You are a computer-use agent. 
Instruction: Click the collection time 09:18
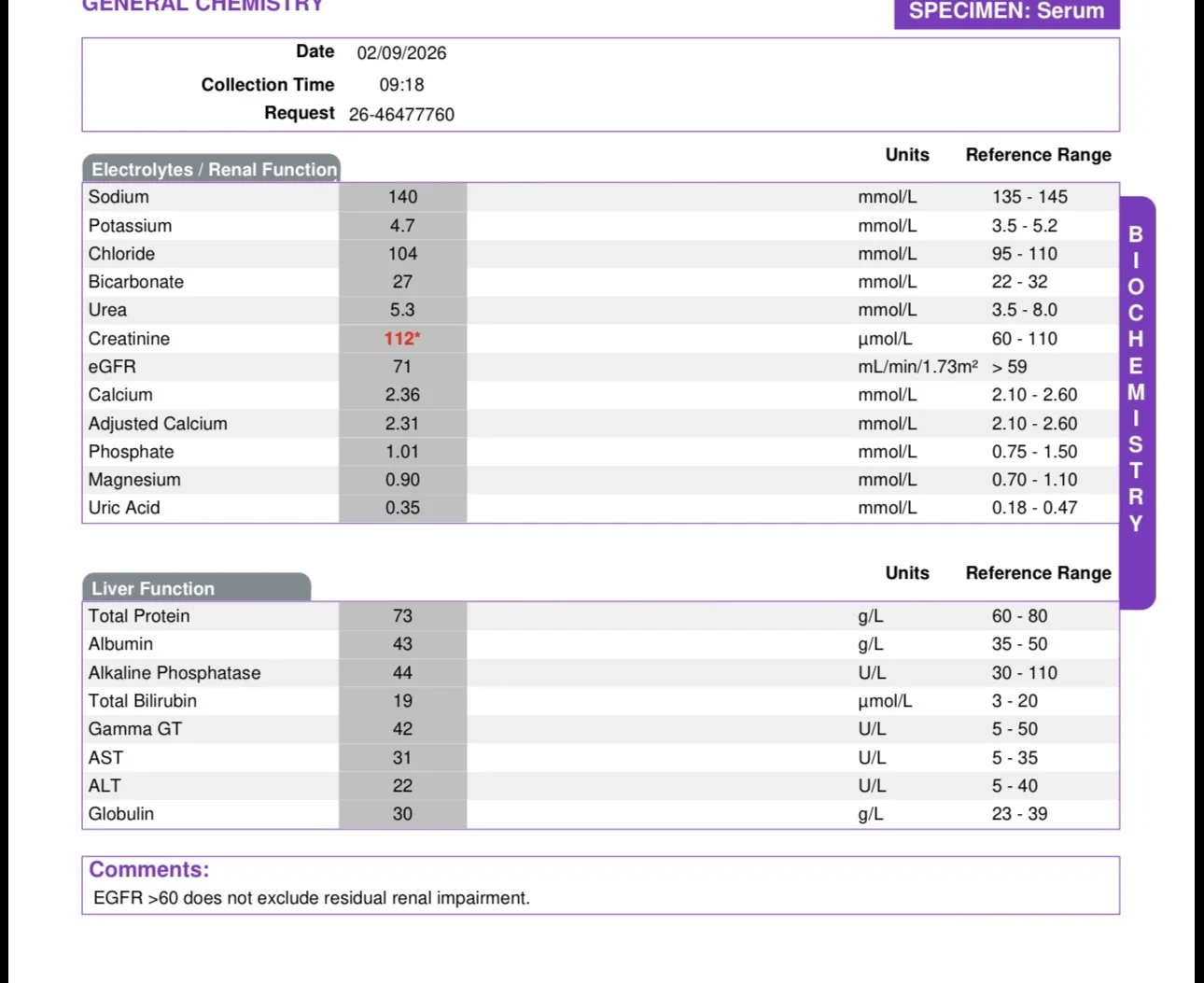tap(401, 85)
